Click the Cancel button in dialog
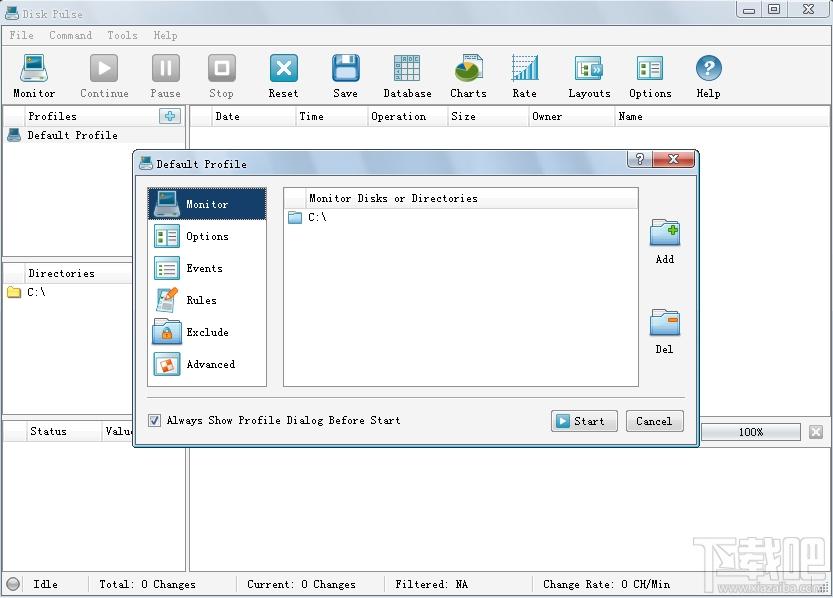 click(x=654, y=421)
